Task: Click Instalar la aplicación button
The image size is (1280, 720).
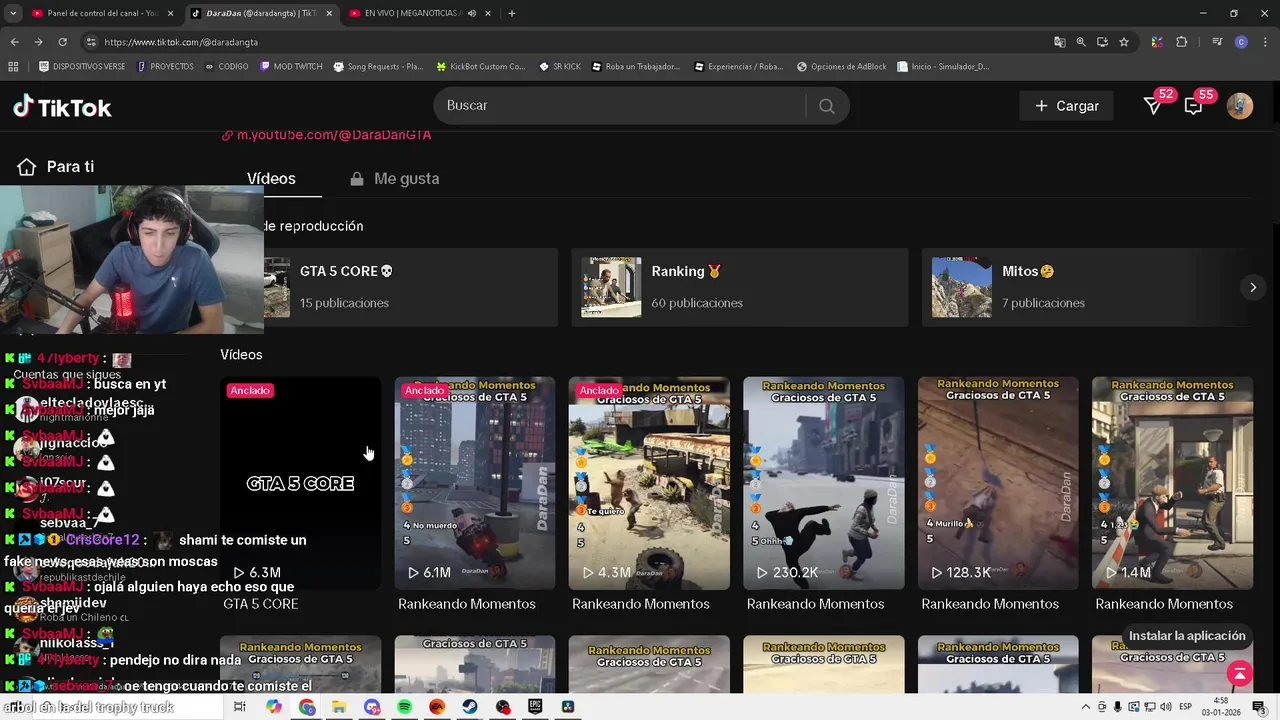Action: pyautogui.click(x=1187, y=636)
